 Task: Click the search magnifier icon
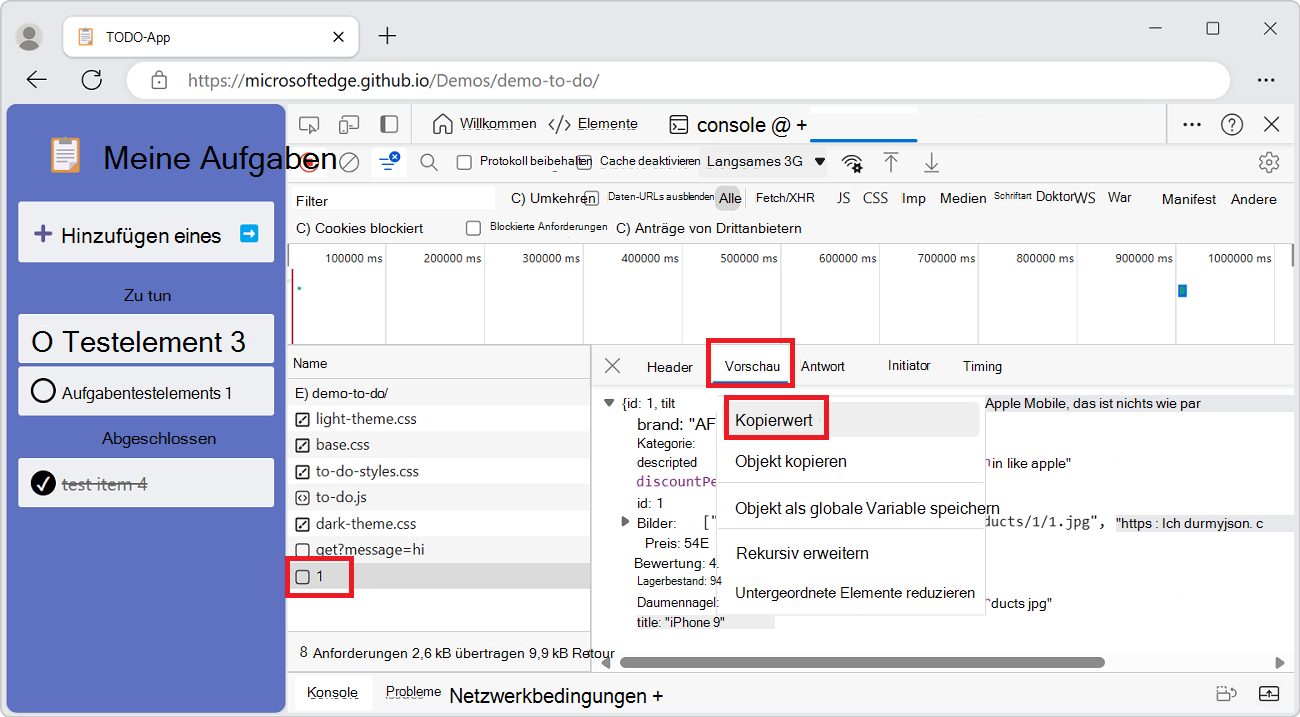click(x=429, y=162)
